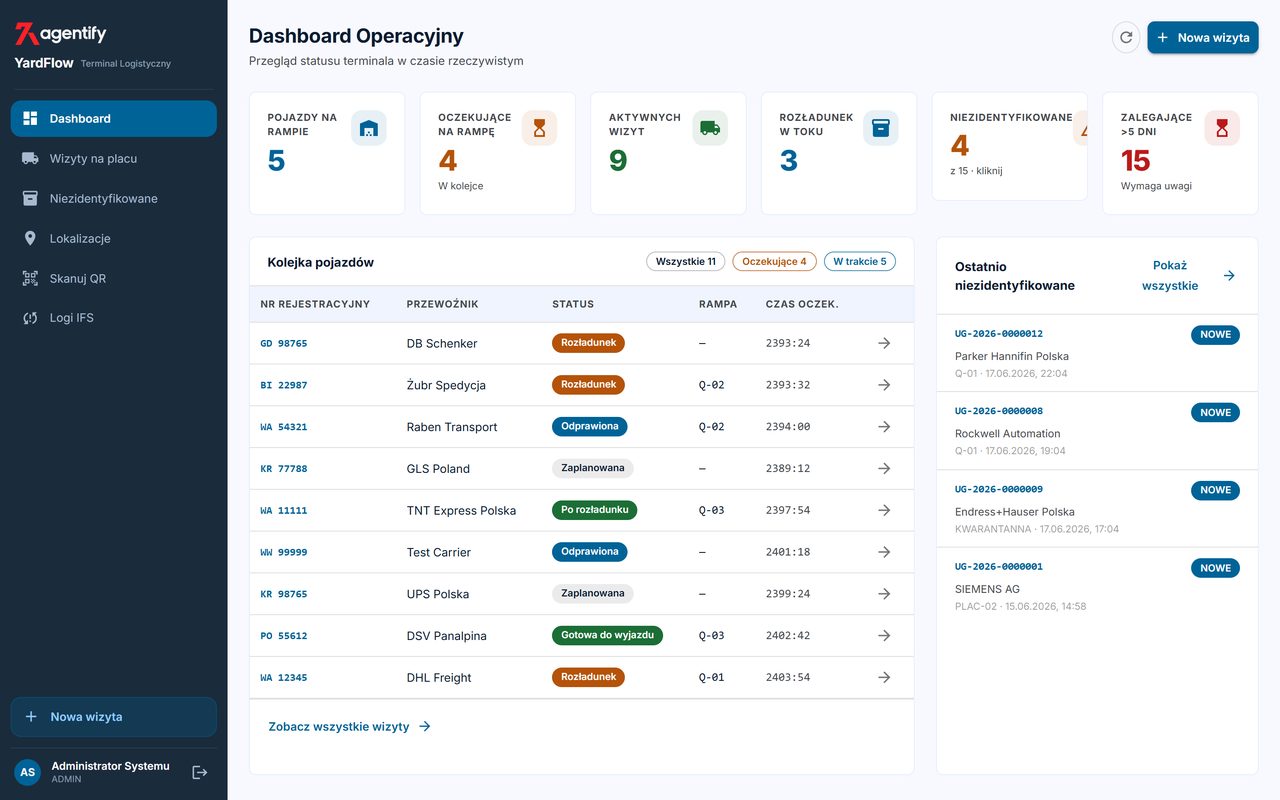Click the logout icon next to Administrator Systemu

pos(199,772)
